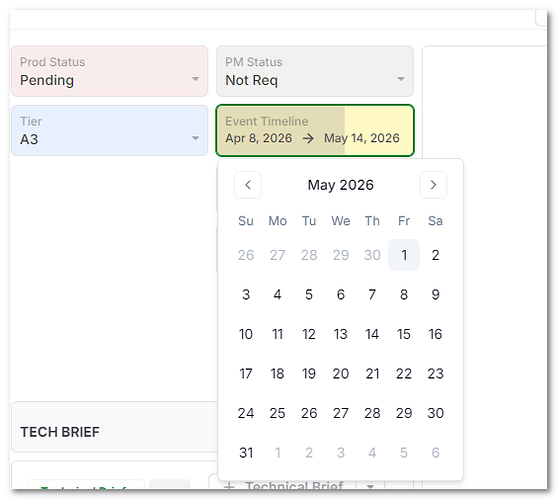Select May 9 Saturday date

[435, 294]
